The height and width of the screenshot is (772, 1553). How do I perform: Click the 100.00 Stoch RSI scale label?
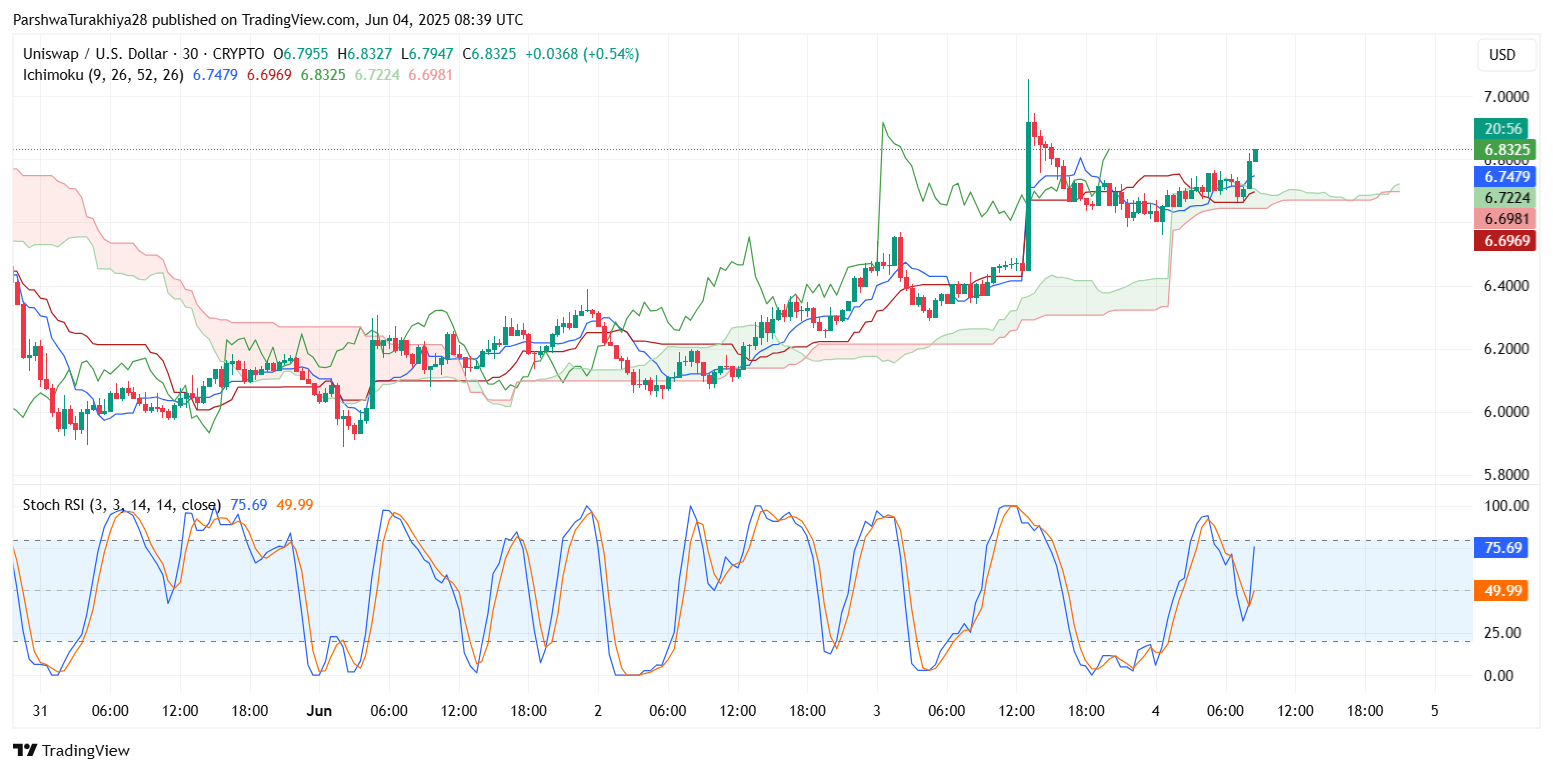pyautogui.click(x=1505, y=506)
